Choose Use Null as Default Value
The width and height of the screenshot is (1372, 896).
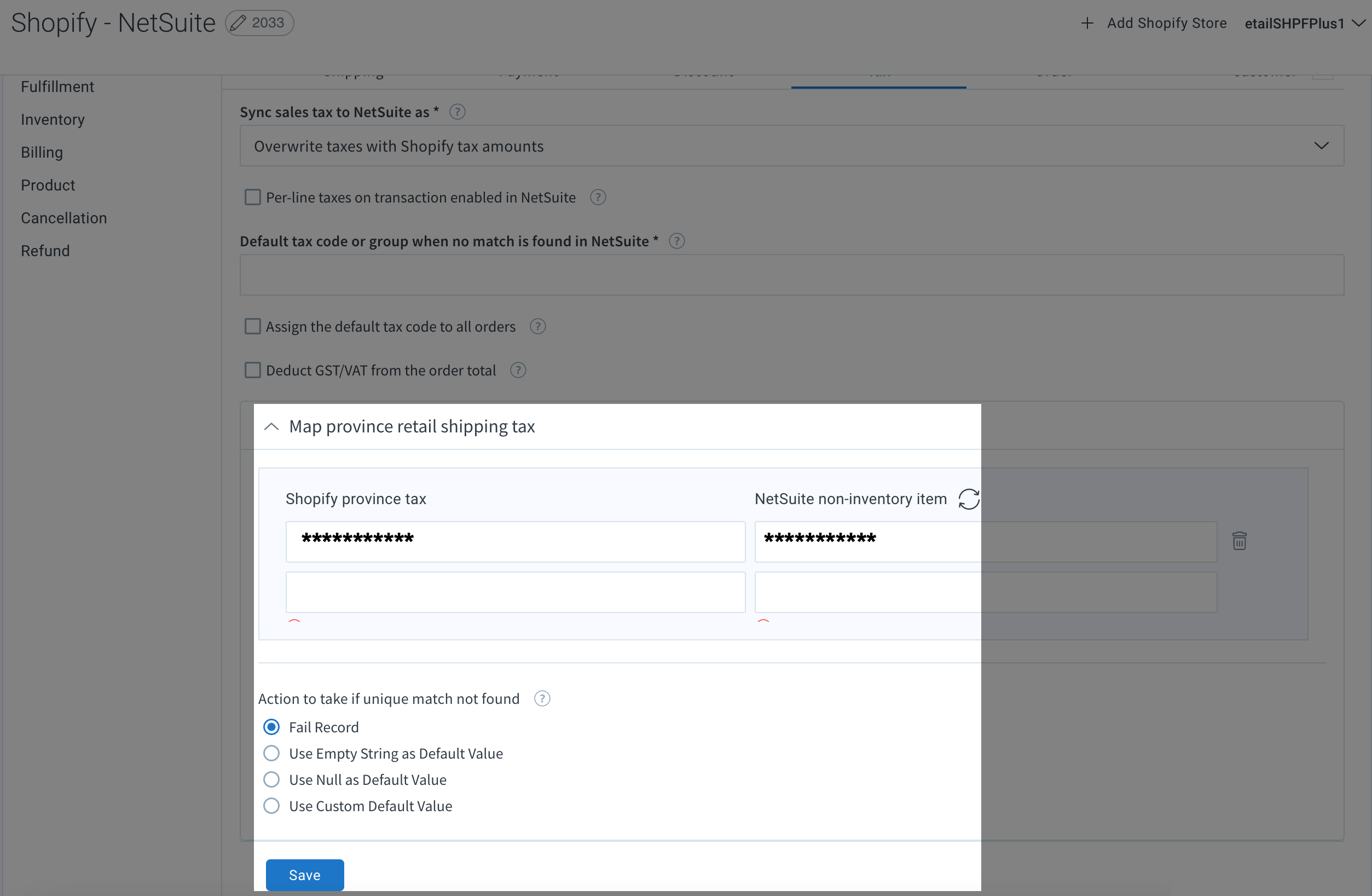click(271, 779)
